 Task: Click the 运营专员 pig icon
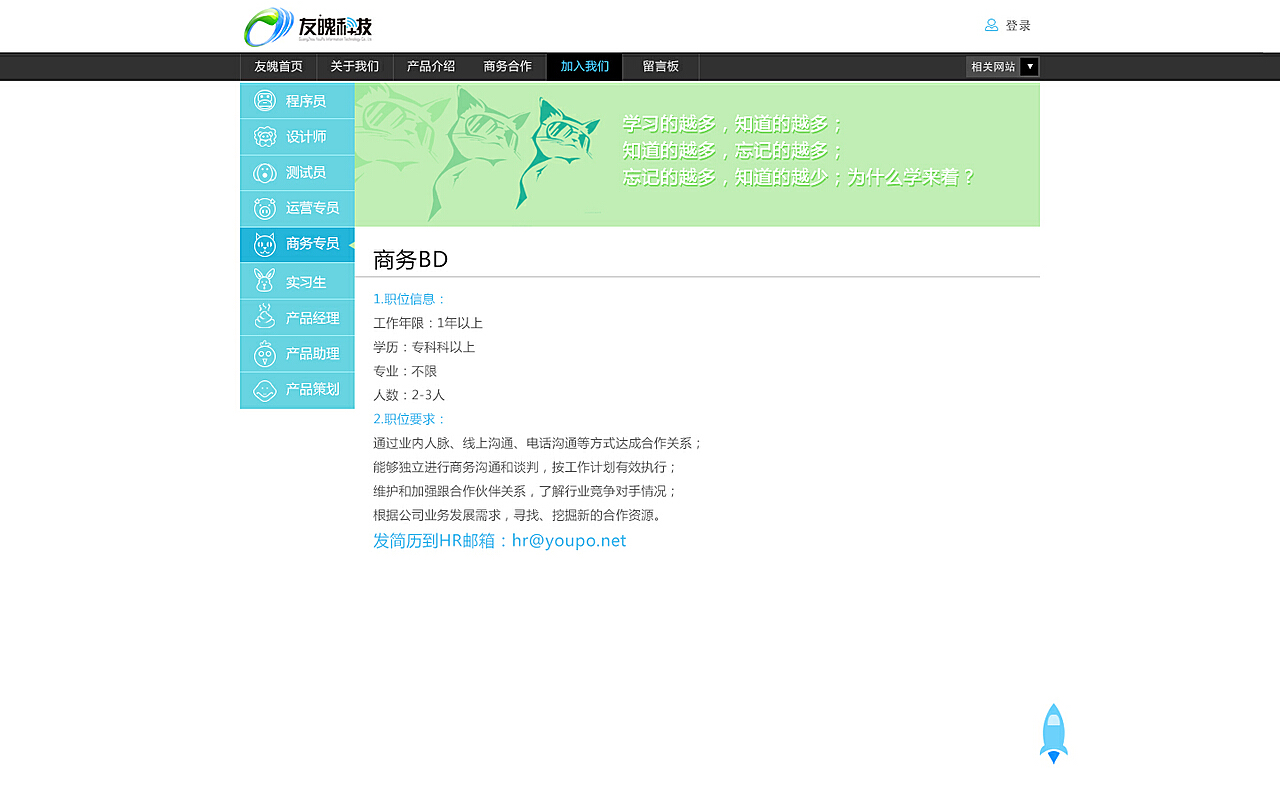point(265,208)
